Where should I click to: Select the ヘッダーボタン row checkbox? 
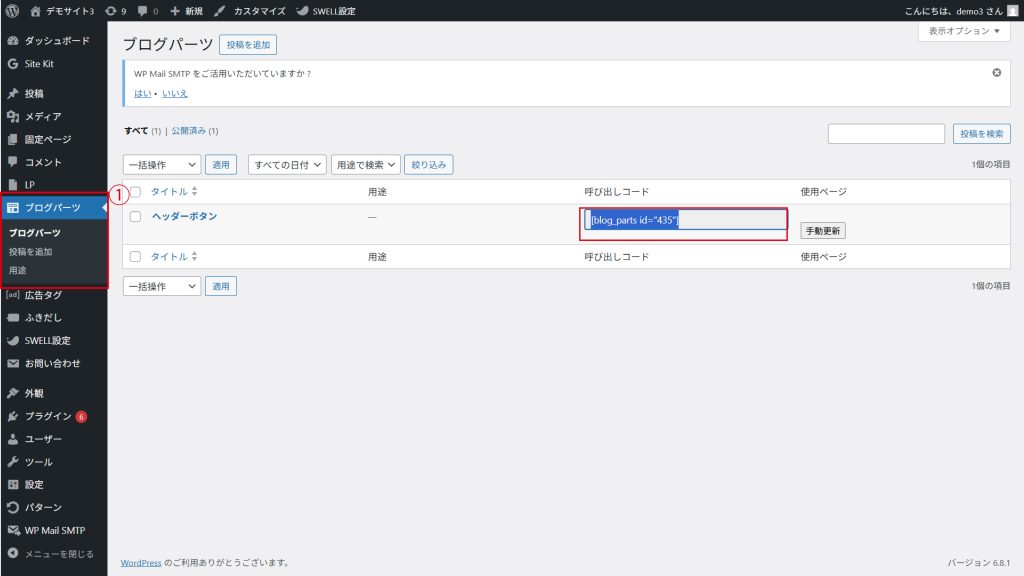pyautogui.click(x=136, y=217)
